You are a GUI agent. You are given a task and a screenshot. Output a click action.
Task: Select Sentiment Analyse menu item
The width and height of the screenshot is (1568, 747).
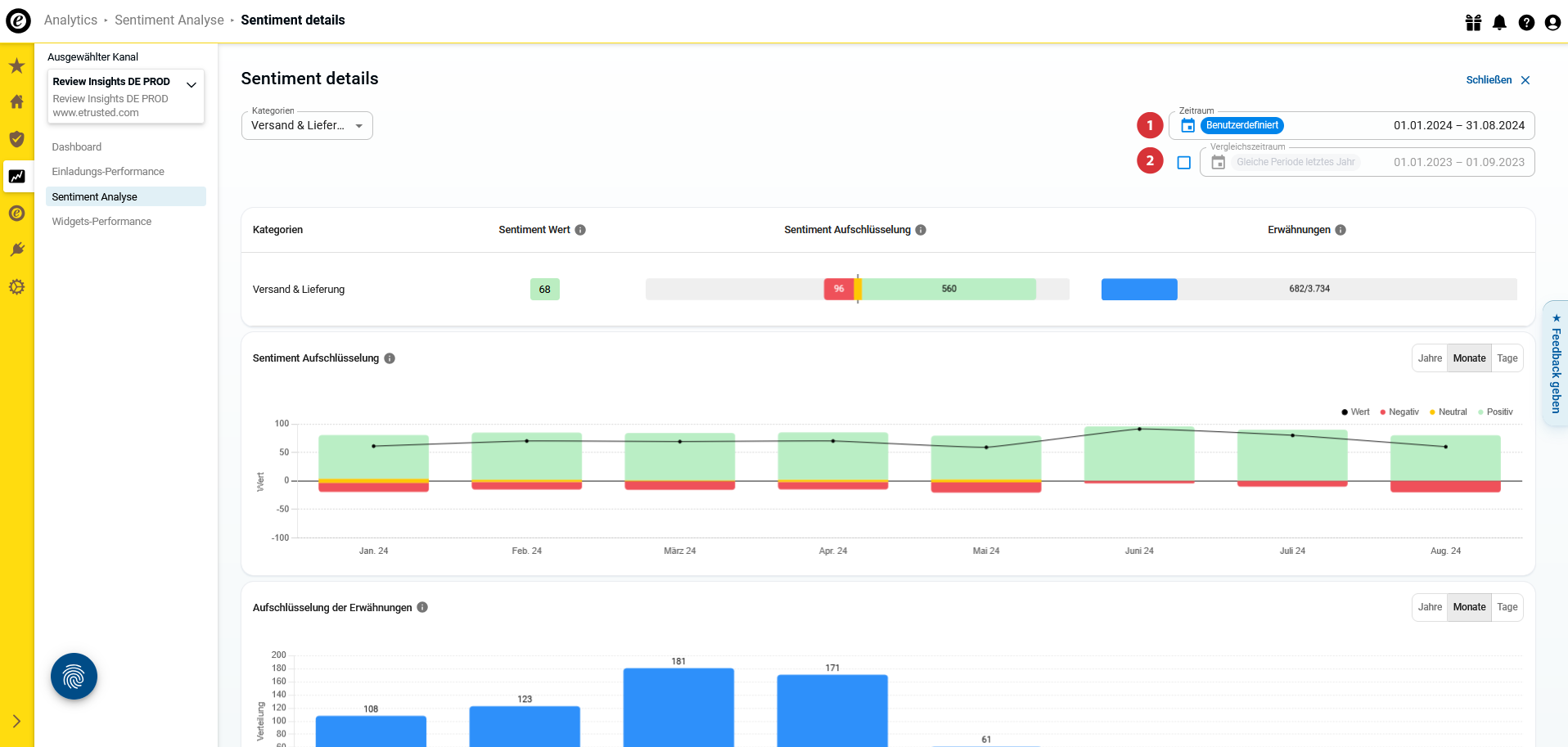pyautogui.click(x=126, y=196)
